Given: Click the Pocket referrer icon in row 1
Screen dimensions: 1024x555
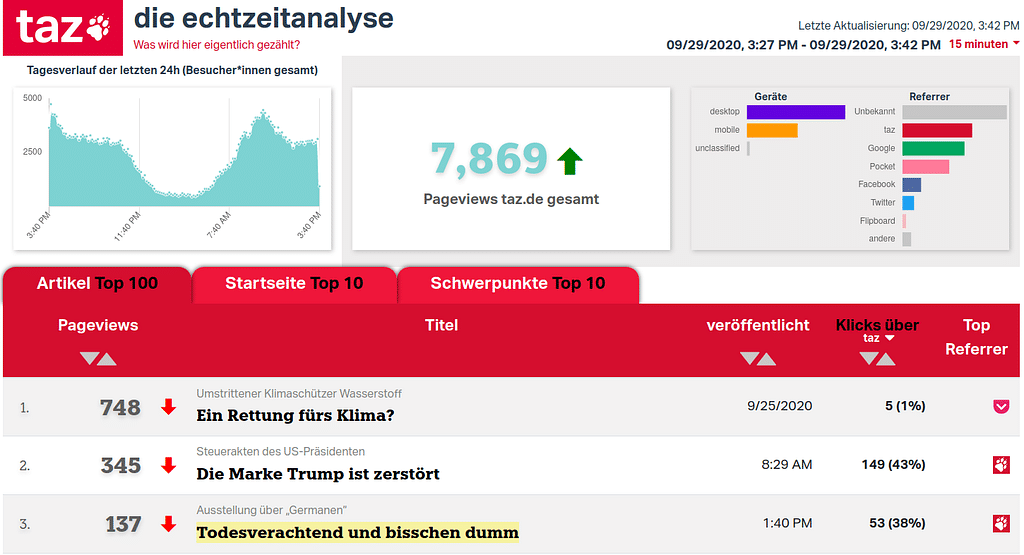Looking at the screenshot, I should [1000, 406].
